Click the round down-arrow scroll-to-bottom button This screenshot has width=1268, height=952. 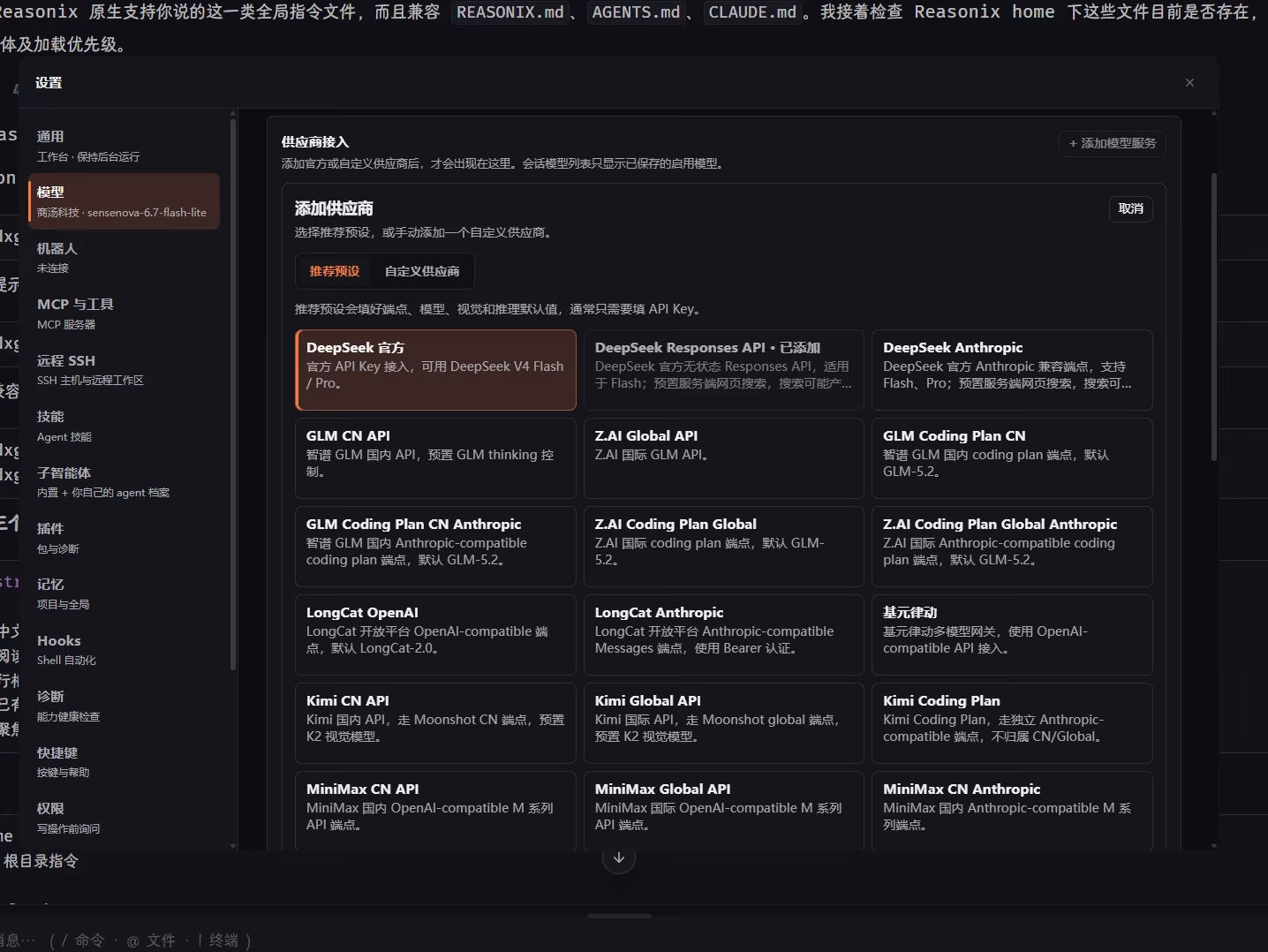click(619, 858)
